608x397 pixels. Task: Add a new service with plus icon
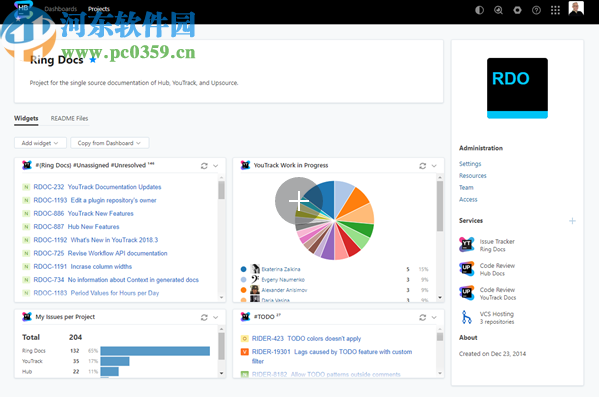click(x=572, y=221)
